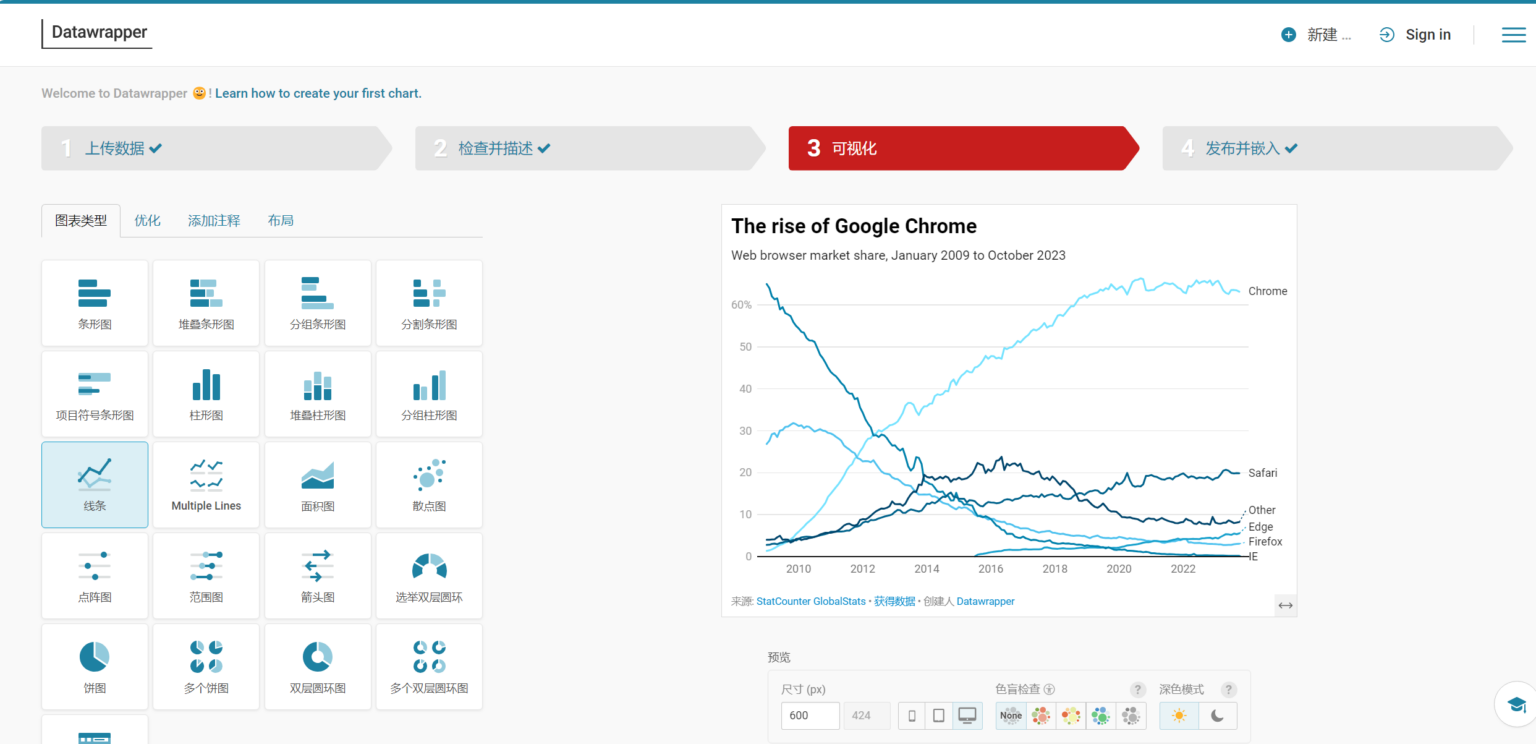This screenshot has width=1536, height=744.
Task: Open the 新建 create-new dropdown
Action: click(1316, 35)
